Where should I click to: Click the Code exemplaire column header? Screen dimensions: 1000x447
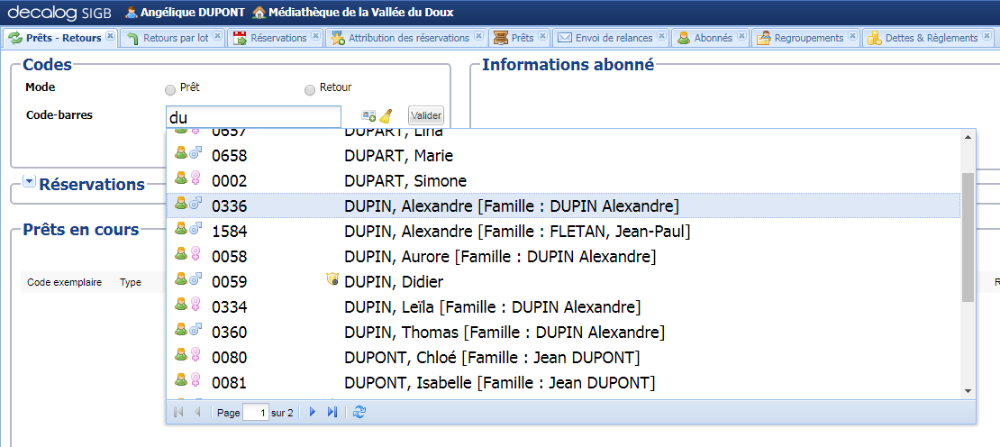click(x=64, y=282)
